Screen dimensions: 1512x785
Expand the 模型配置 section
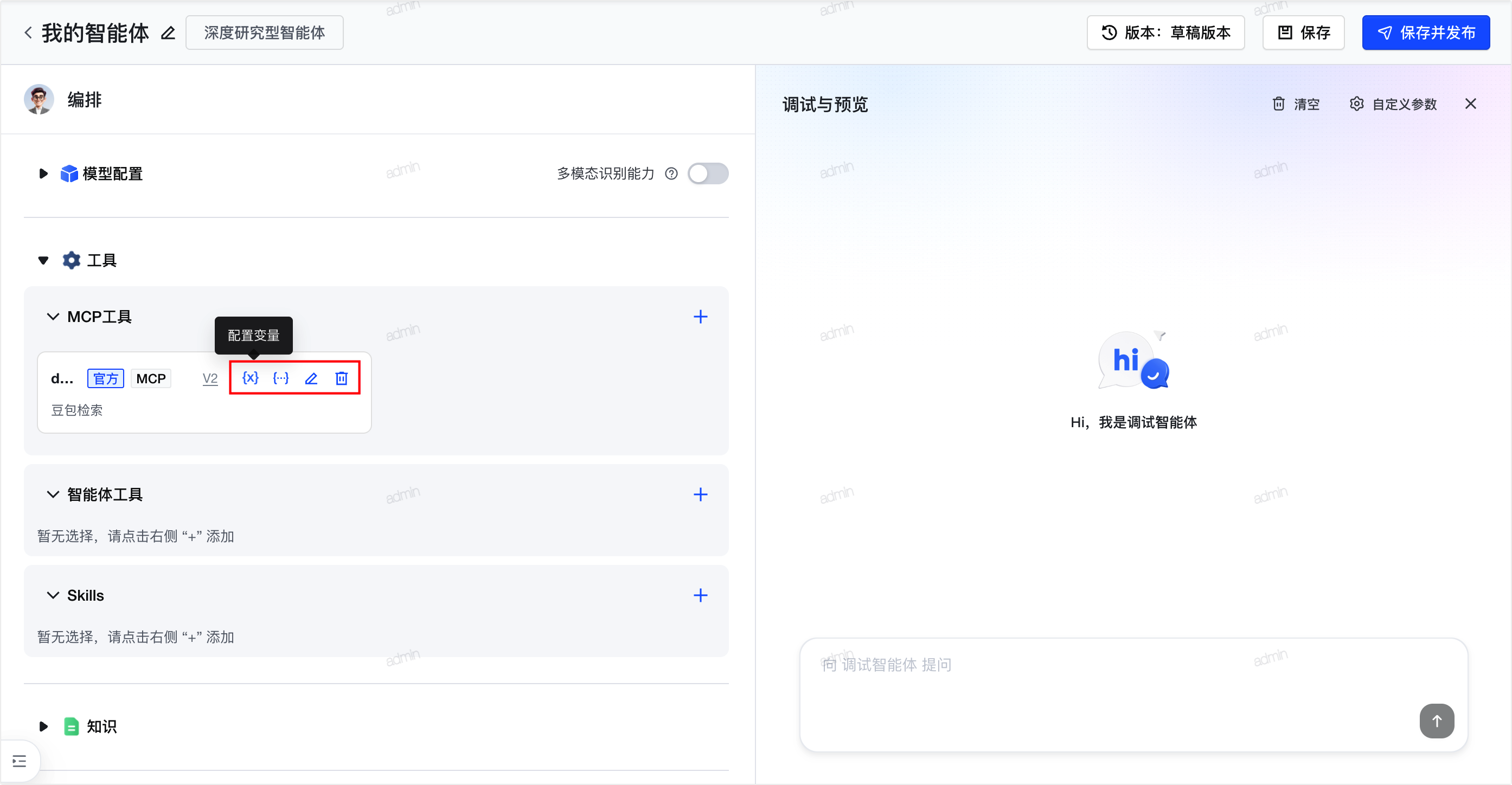pyautogui.click(x=43, y=173)
